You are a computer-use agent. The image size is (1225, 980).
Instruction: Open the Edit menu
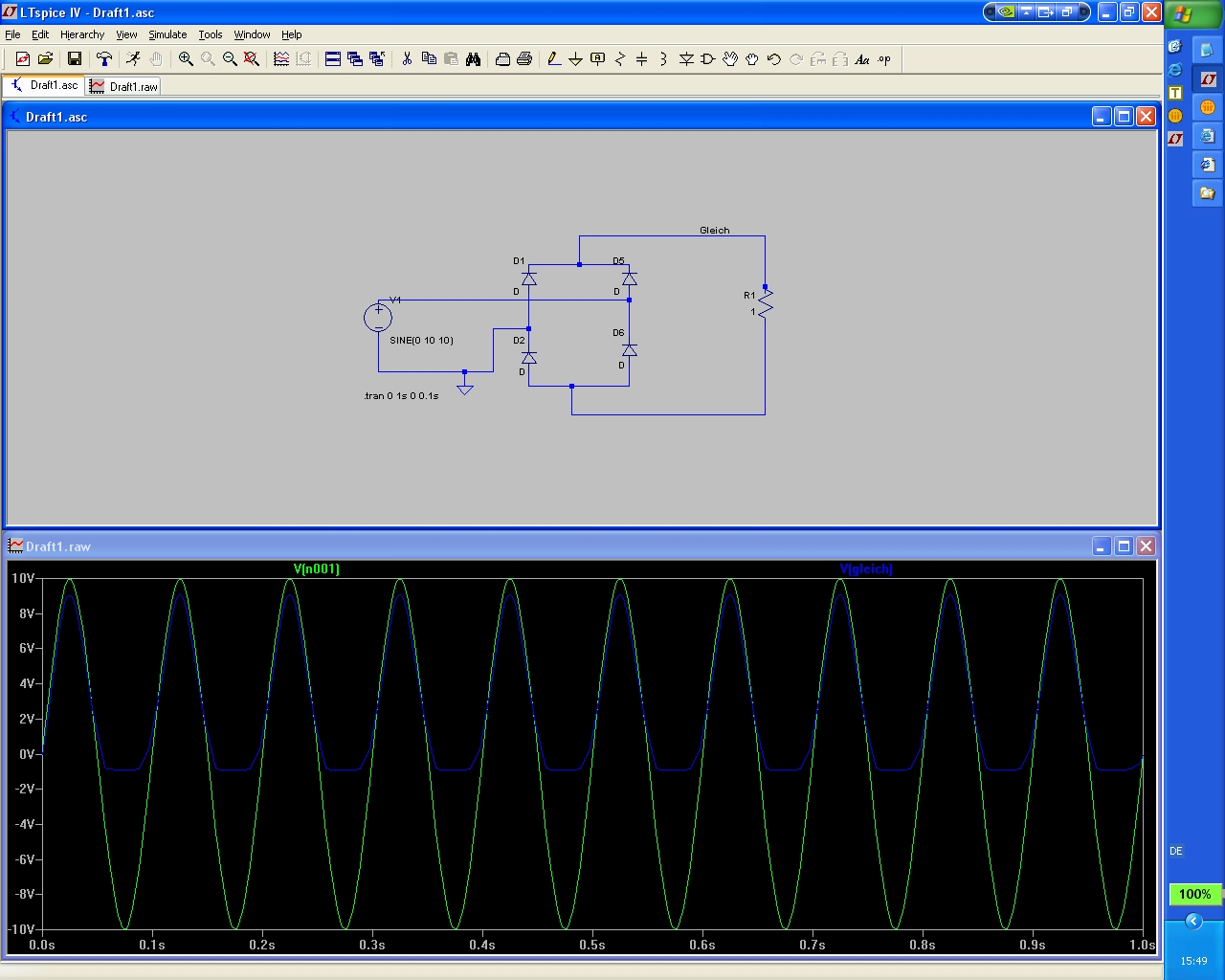pos(40,34)
